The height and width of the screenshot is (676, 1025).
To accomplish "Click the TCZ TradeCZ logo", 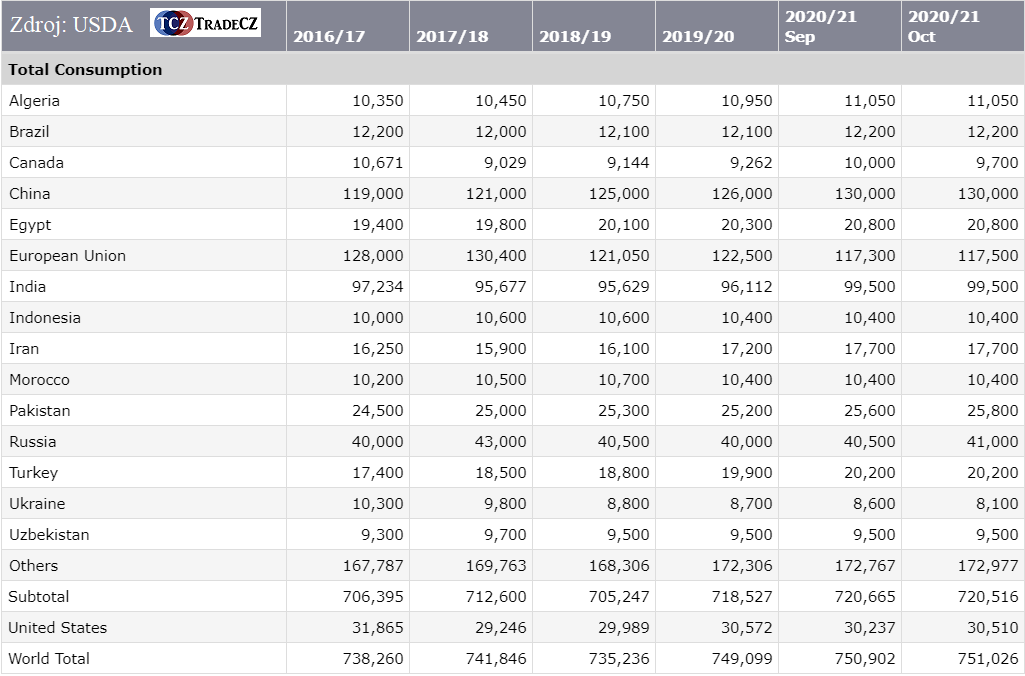I will pos(205,23).
